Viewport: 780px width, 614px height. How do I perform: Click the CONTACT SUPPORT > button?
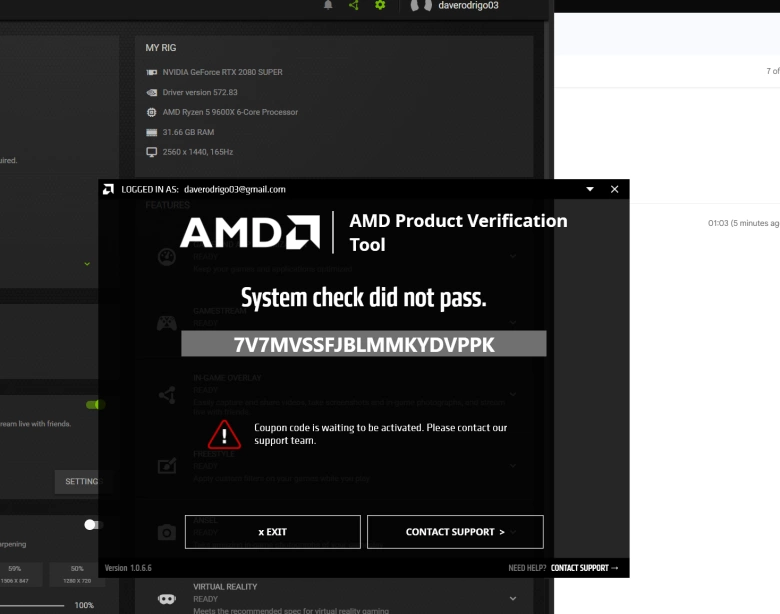point(455,532)
